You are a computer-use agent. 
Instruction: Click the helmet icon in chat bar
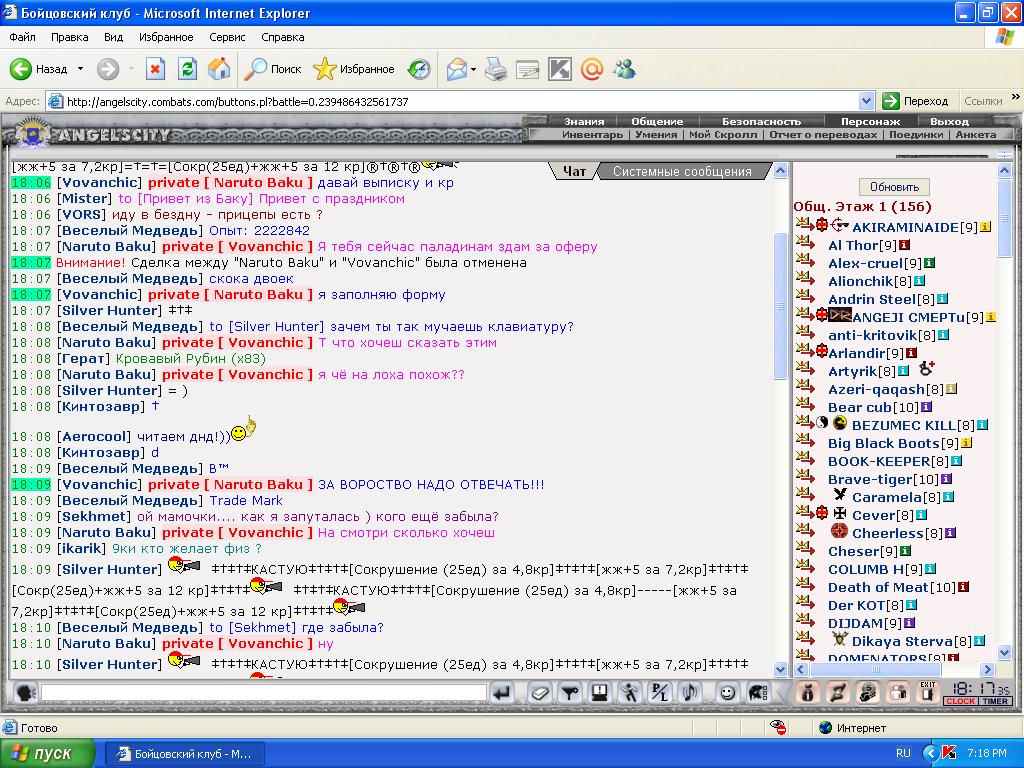point(758,692)
